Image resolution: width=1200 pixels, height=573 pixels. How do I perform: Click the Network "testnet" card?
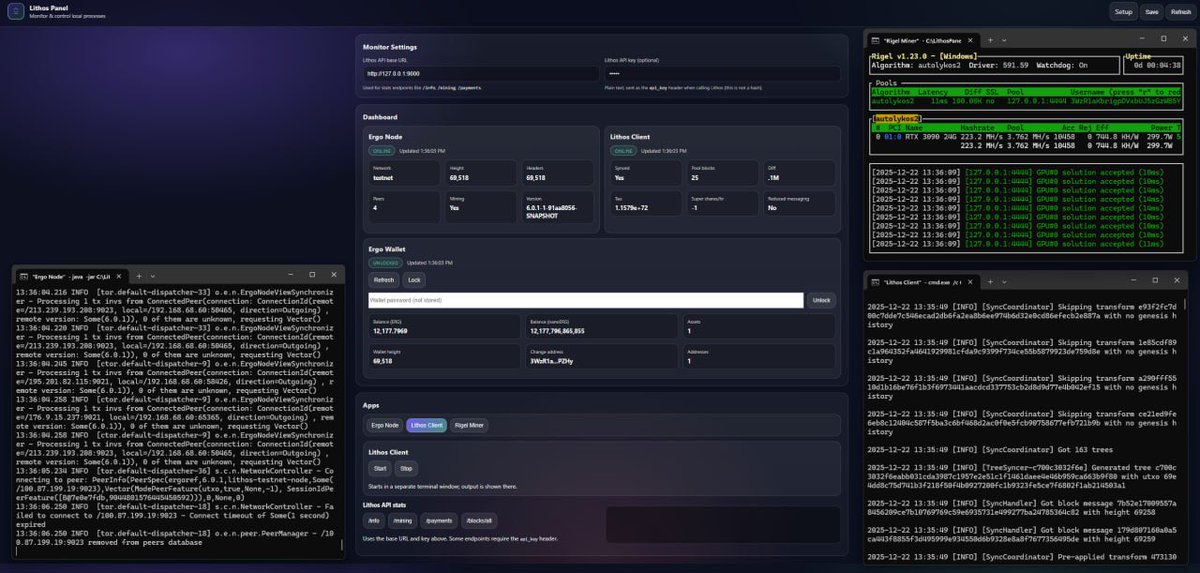point(404,173)
